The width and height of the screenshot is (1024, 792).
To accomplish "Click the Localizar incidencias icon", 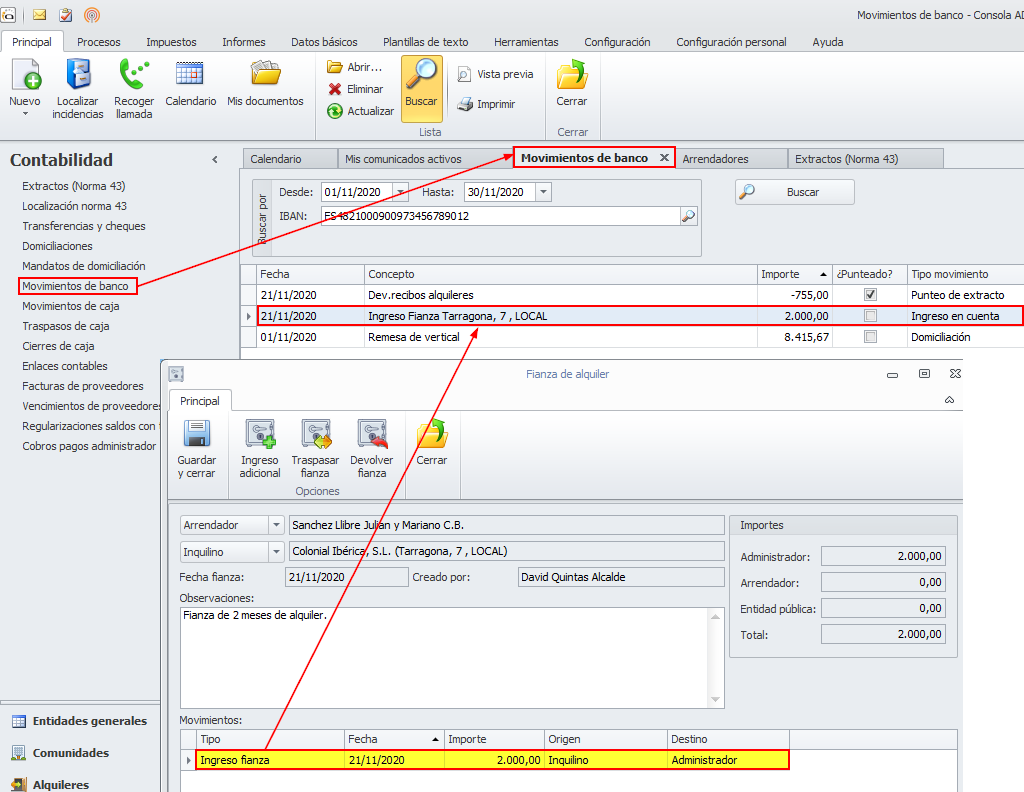I will pos(78,76).
